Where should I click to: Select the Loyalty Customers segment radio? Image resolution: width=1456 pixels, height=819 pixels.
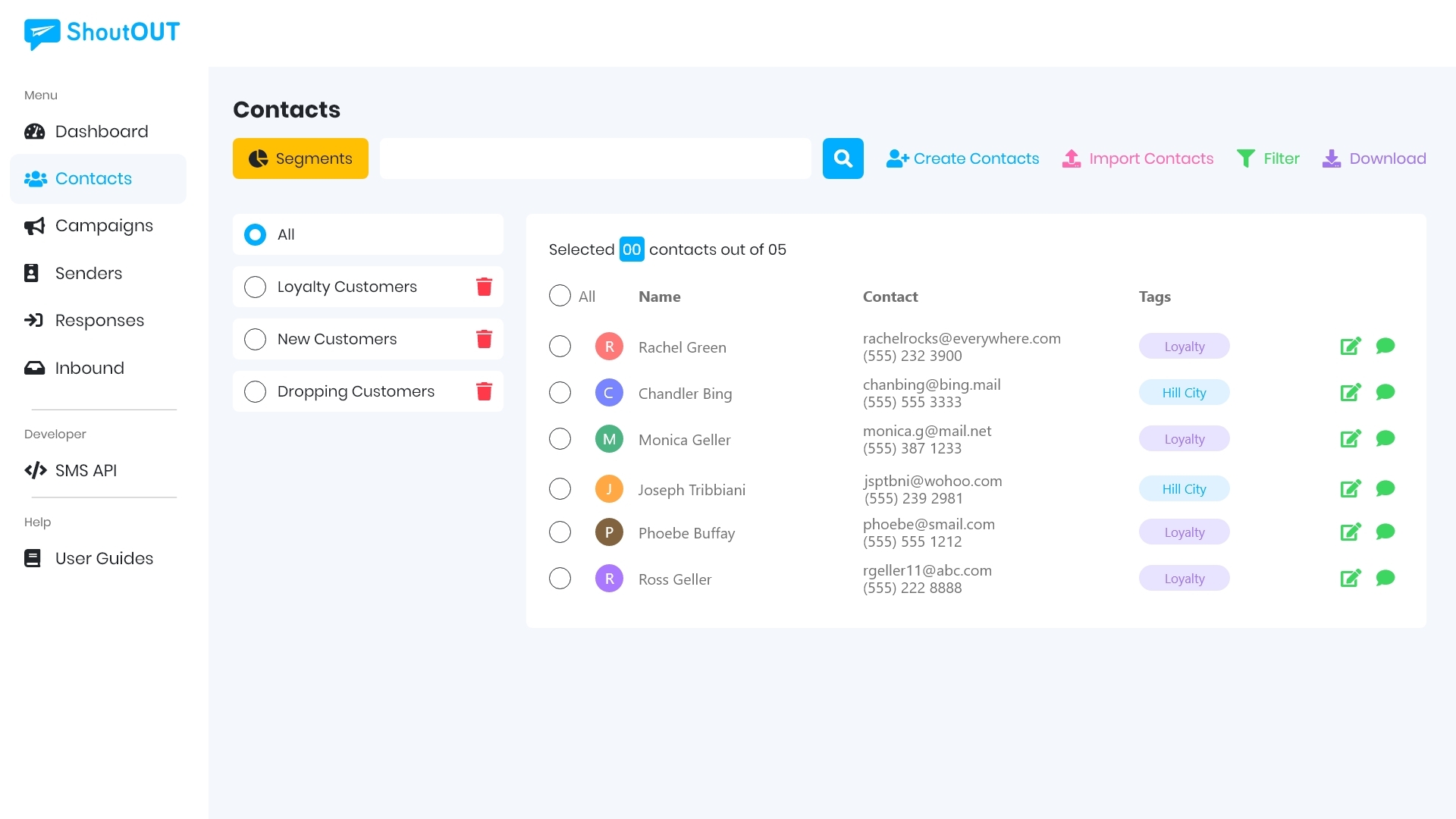click(x=256, y=287)
